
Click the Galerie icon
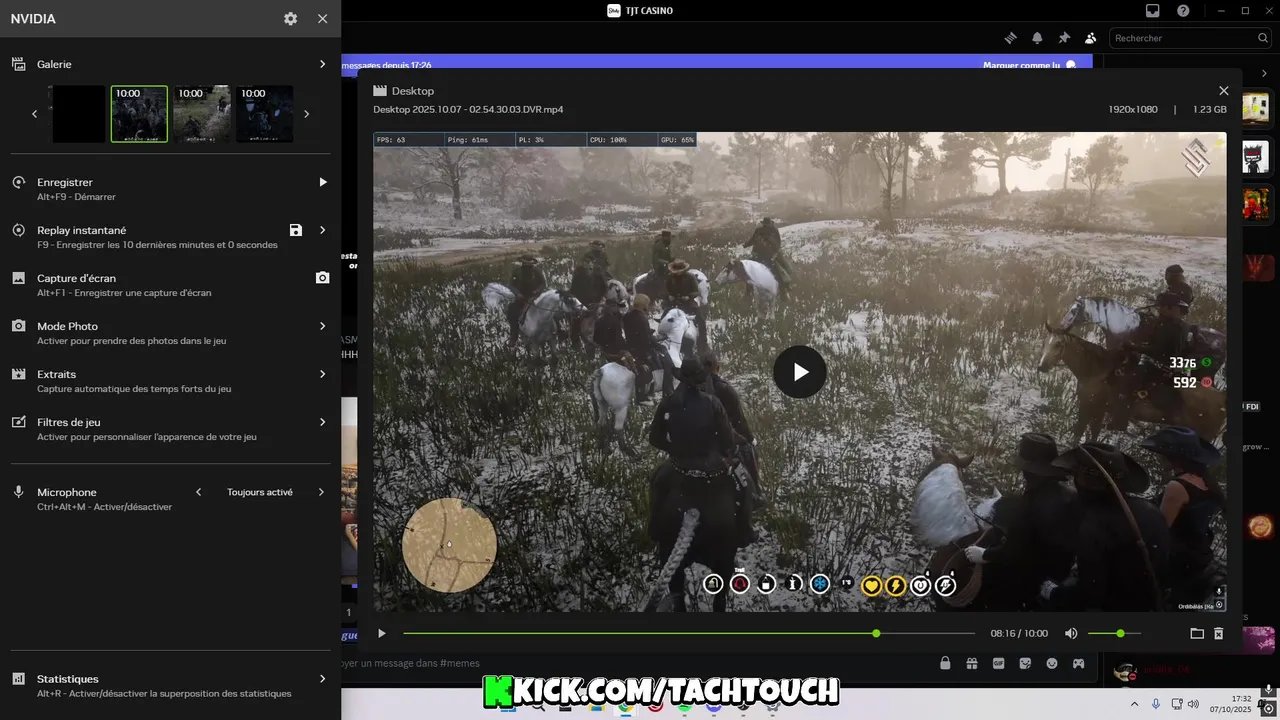coord(18,64)
